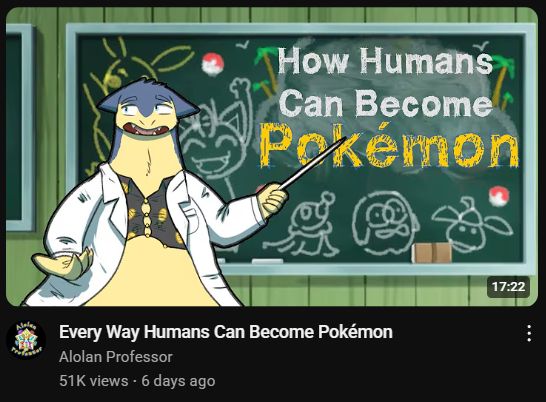Viewport: 546px width, 402px height.
Task: Click the brown chalkboard eraser
Action: pyautogui.click(x=432, y=253)
